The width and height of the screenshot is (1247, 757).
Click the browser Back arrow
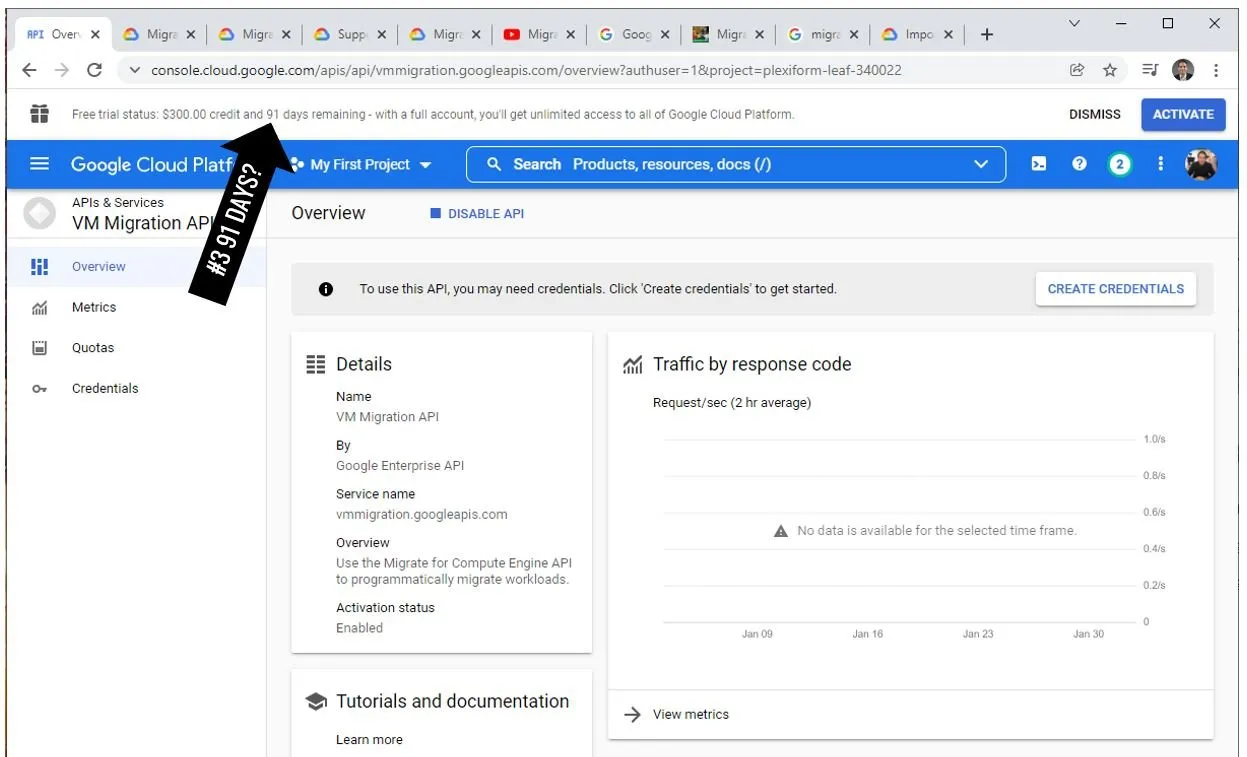(29, 70)
